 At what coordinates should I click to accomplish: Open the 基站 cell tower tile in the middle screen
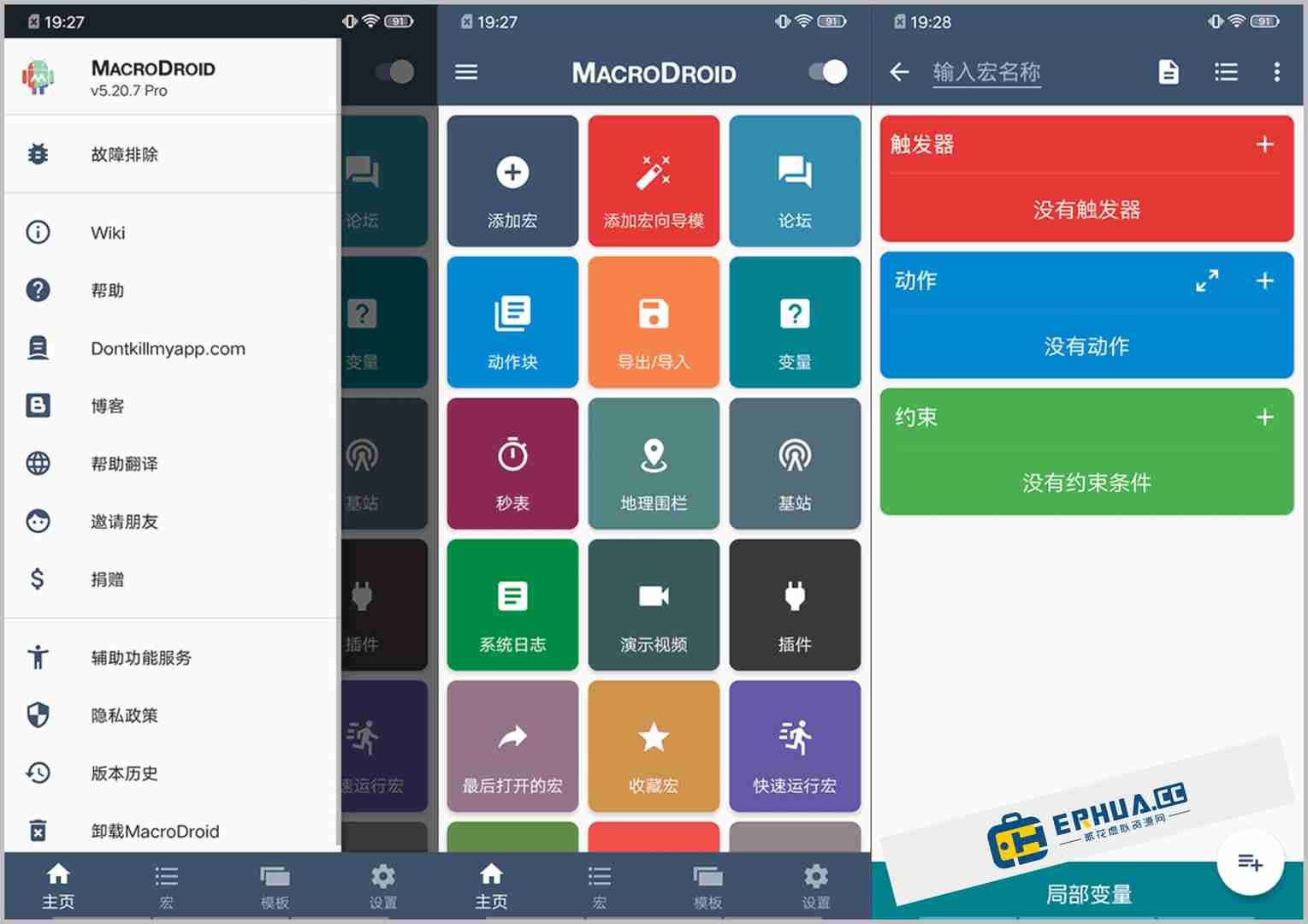click(795, 464)
